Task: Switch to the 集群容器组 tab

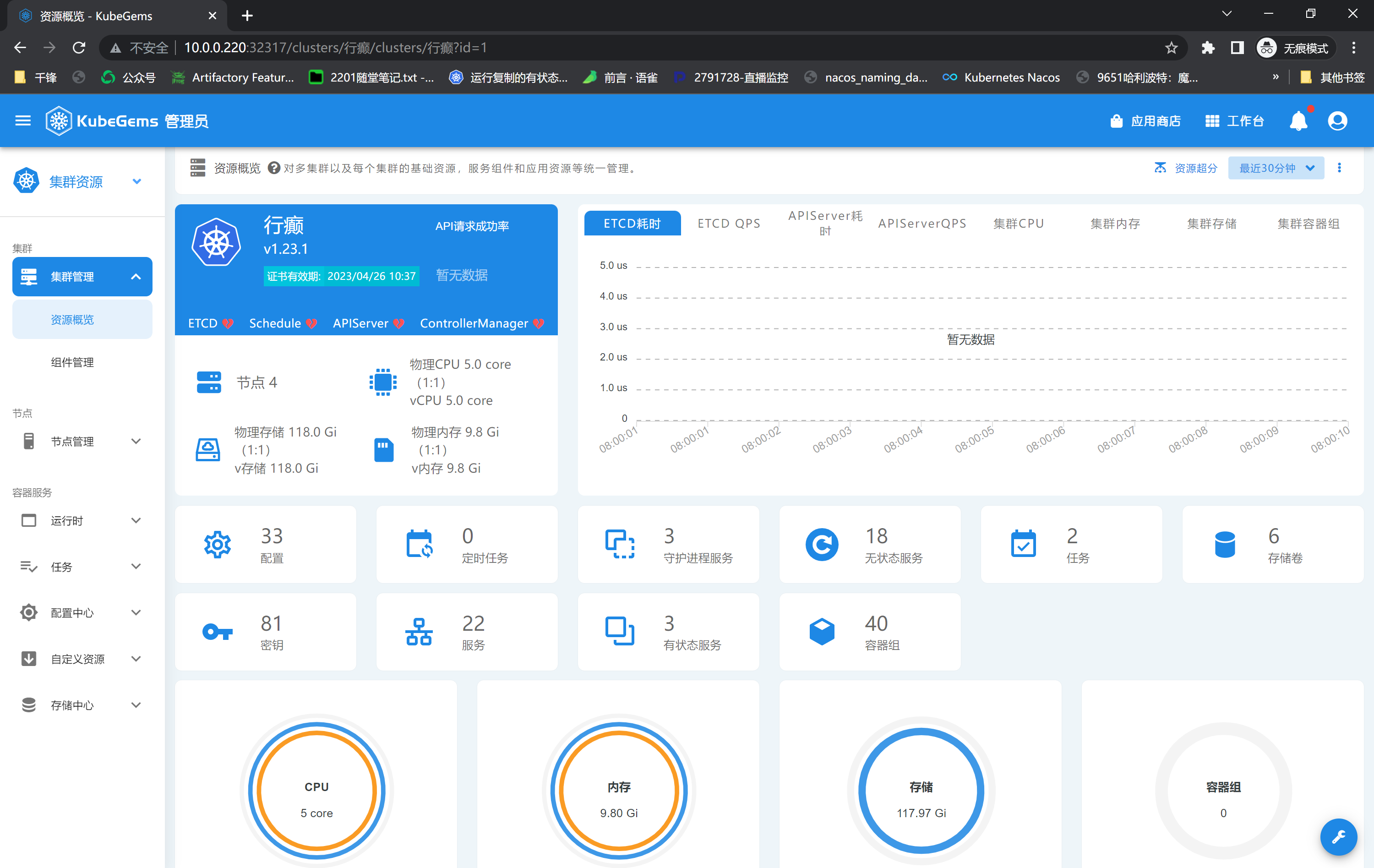Action: click(1309, 223)
